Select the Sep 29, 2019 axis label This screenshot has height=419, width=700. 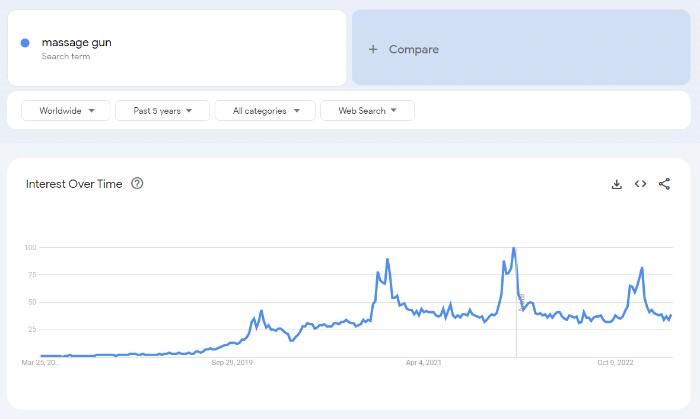click(233, 363)
